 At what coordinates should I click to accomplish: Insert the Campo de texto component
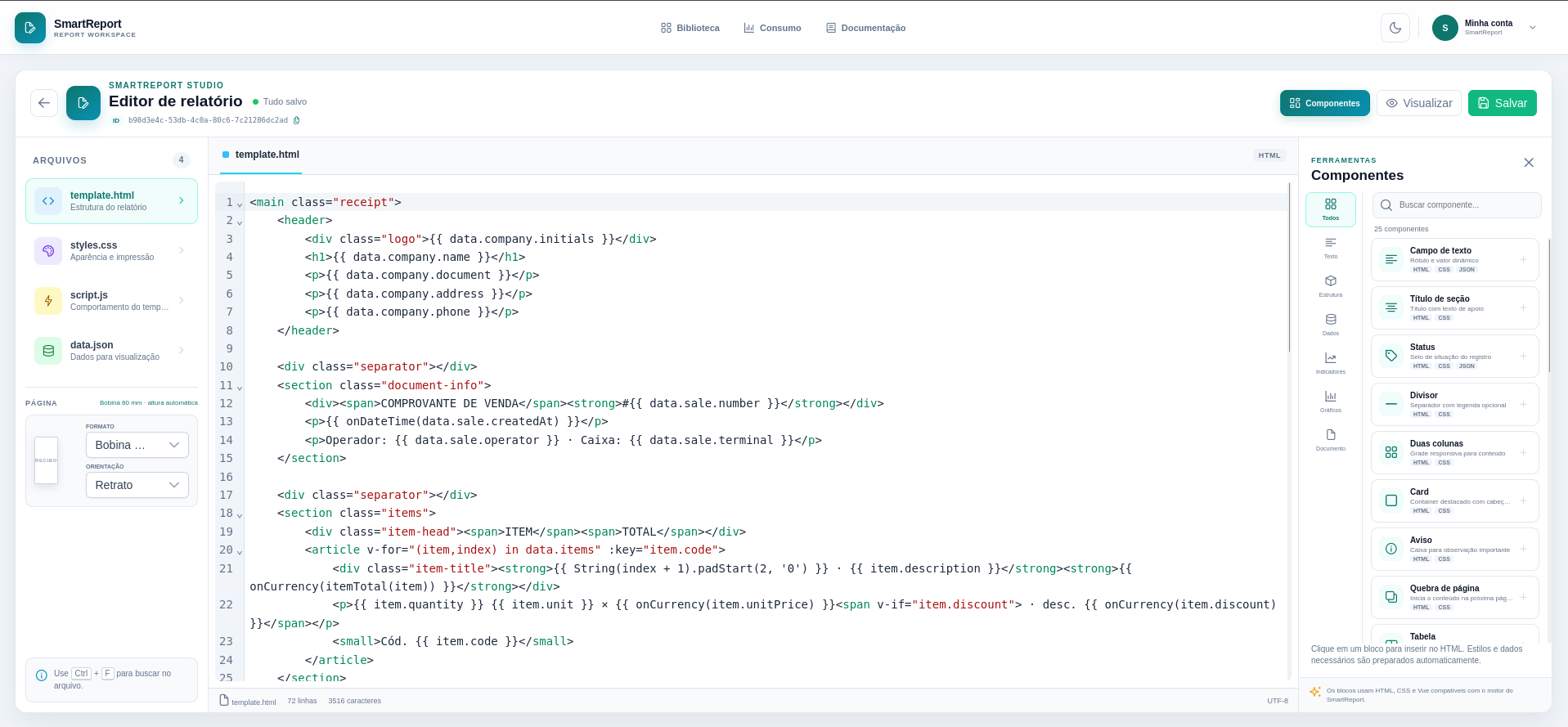tap(1455, 259)
